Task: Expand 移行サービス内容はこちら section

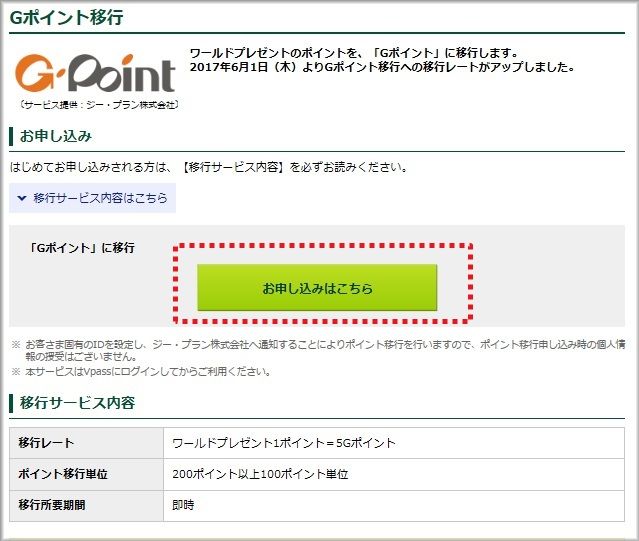Action: pyautogui.click(x=93, y=198)
